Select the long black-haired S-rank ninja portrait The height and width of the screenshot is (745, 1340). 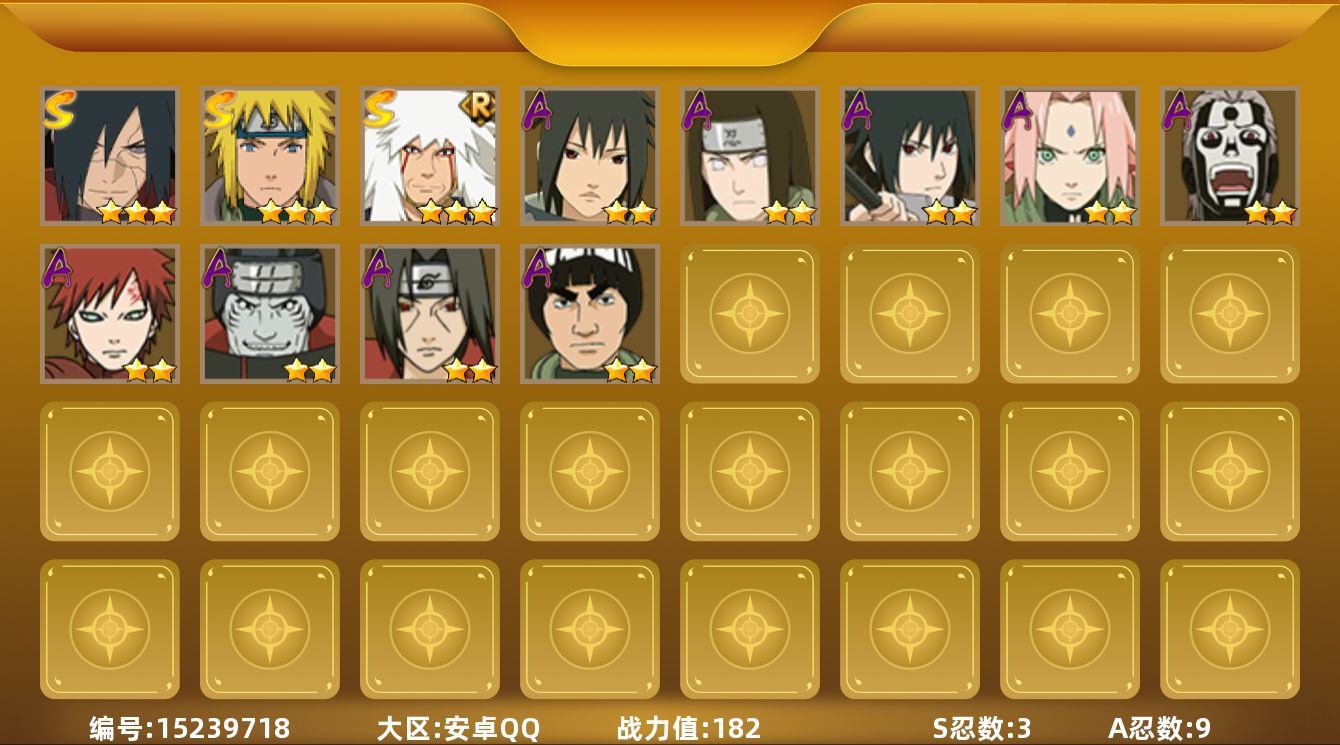pyautogui.click(x=110, y=155)
